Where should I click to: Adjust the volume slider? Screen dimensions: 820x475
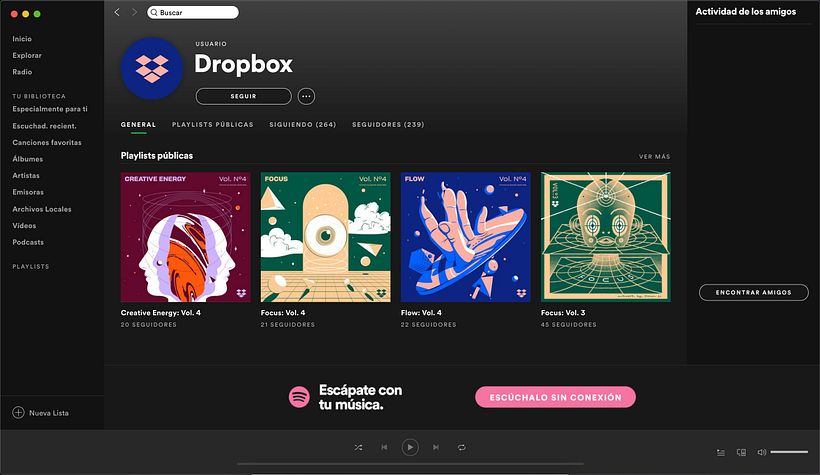tap(789, 452)
